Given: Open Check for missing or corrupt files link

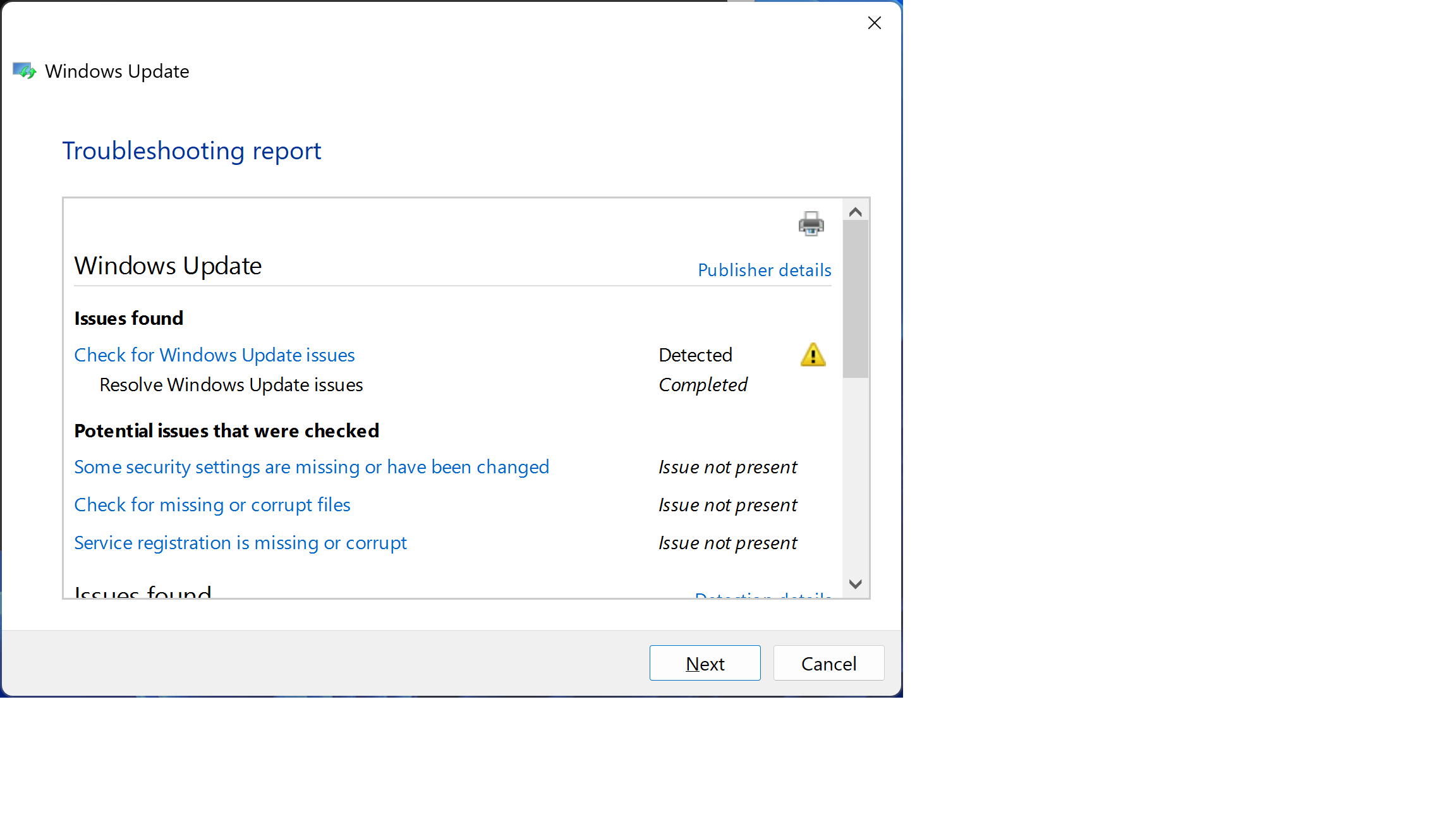Looking at the screenshot, I should pos(212,504).
